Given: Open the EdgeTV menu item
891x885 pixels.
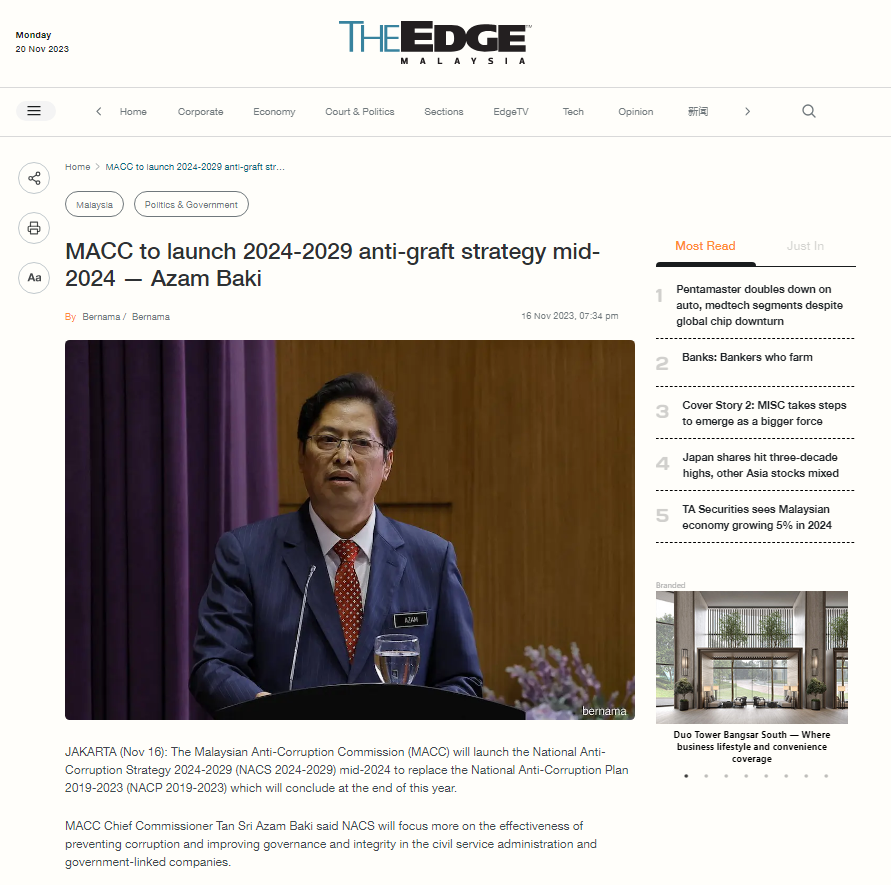Looking at the screenshot, I should pos(511,112).
